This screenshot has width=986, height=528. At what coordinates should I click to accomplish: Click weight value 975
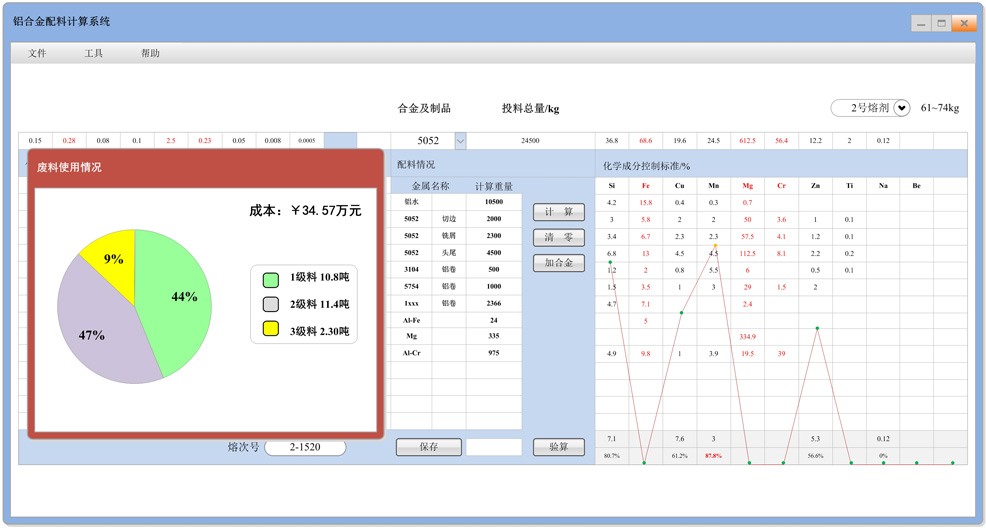494,353
